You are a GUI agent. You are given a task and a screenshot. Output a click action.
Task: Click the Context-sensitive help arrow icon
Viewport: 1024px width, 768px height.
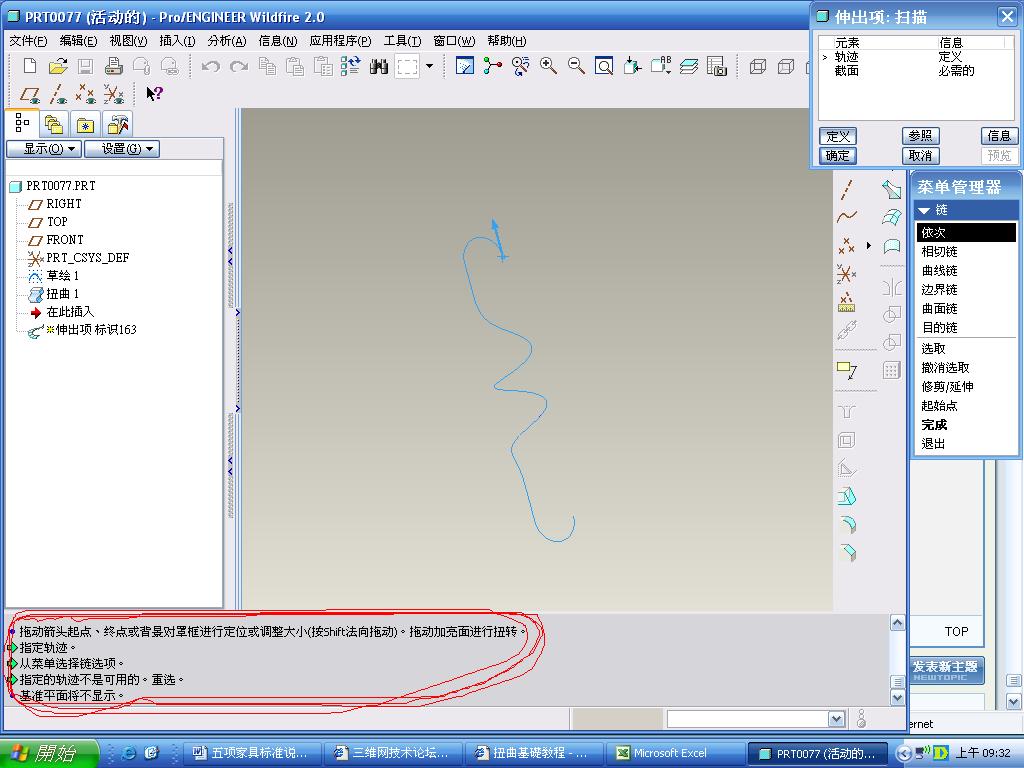(x=154, y=94)
